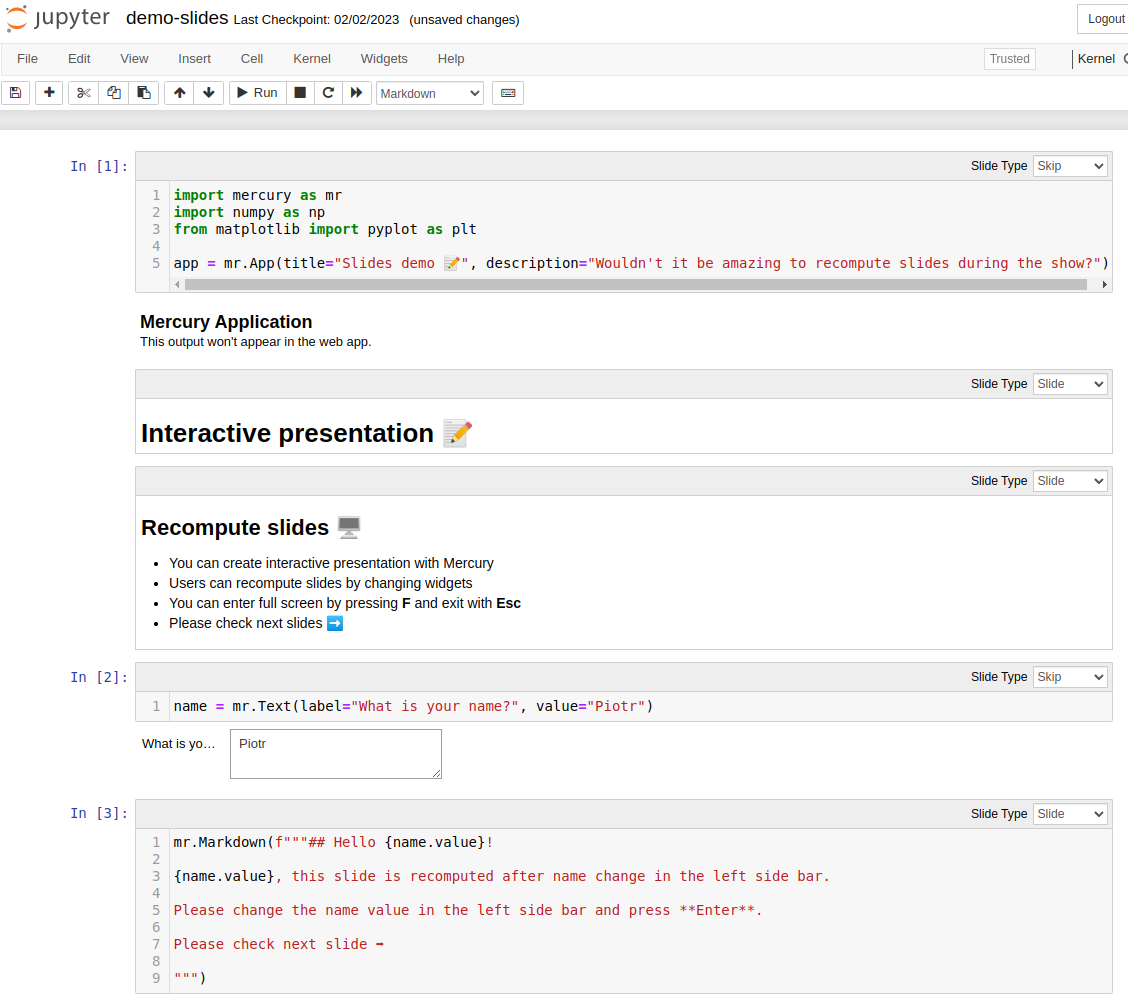
Task: Copy the selected cell
Action: point(113,92)
